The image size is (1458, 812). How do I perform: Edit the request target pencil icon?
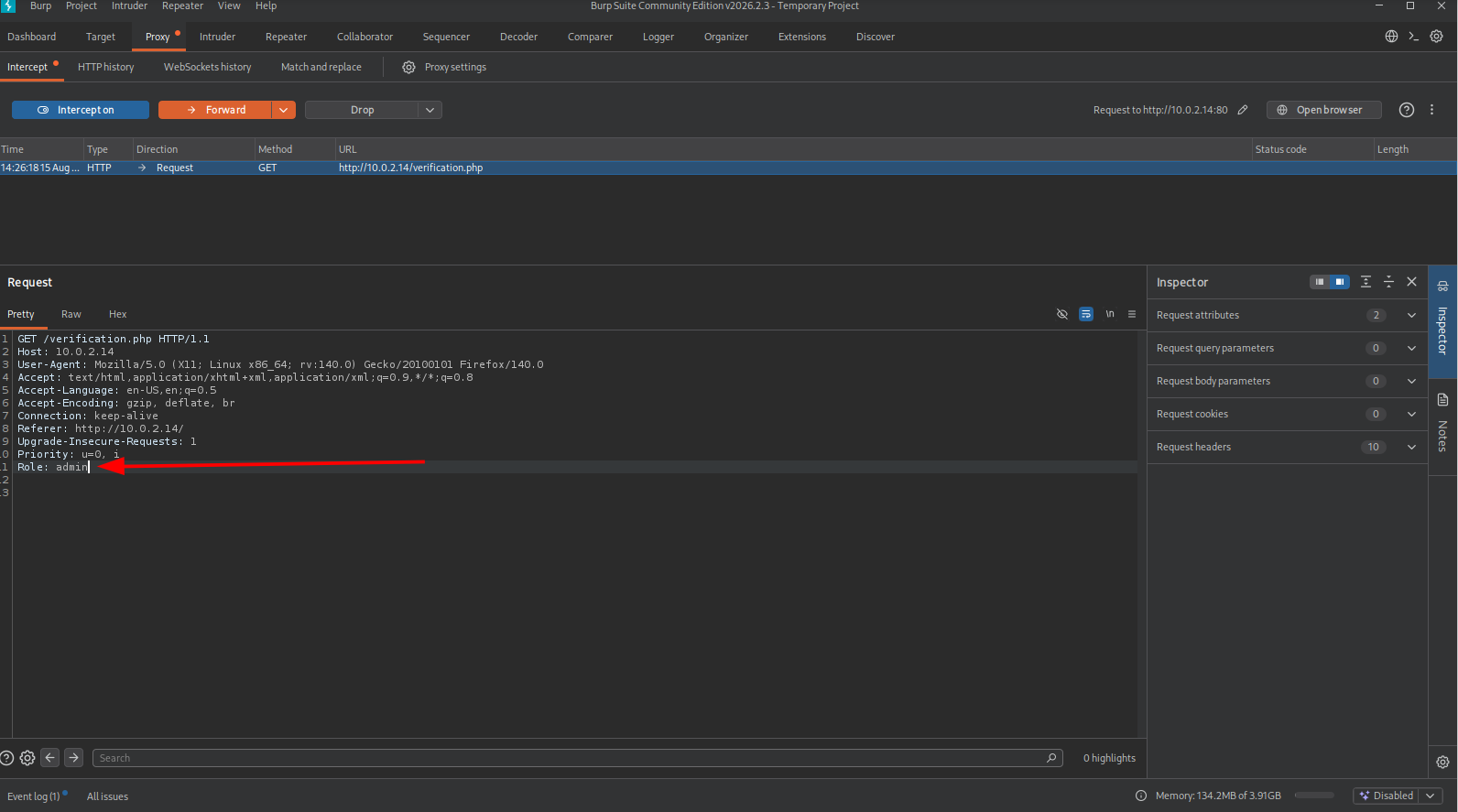[1243, 110]
